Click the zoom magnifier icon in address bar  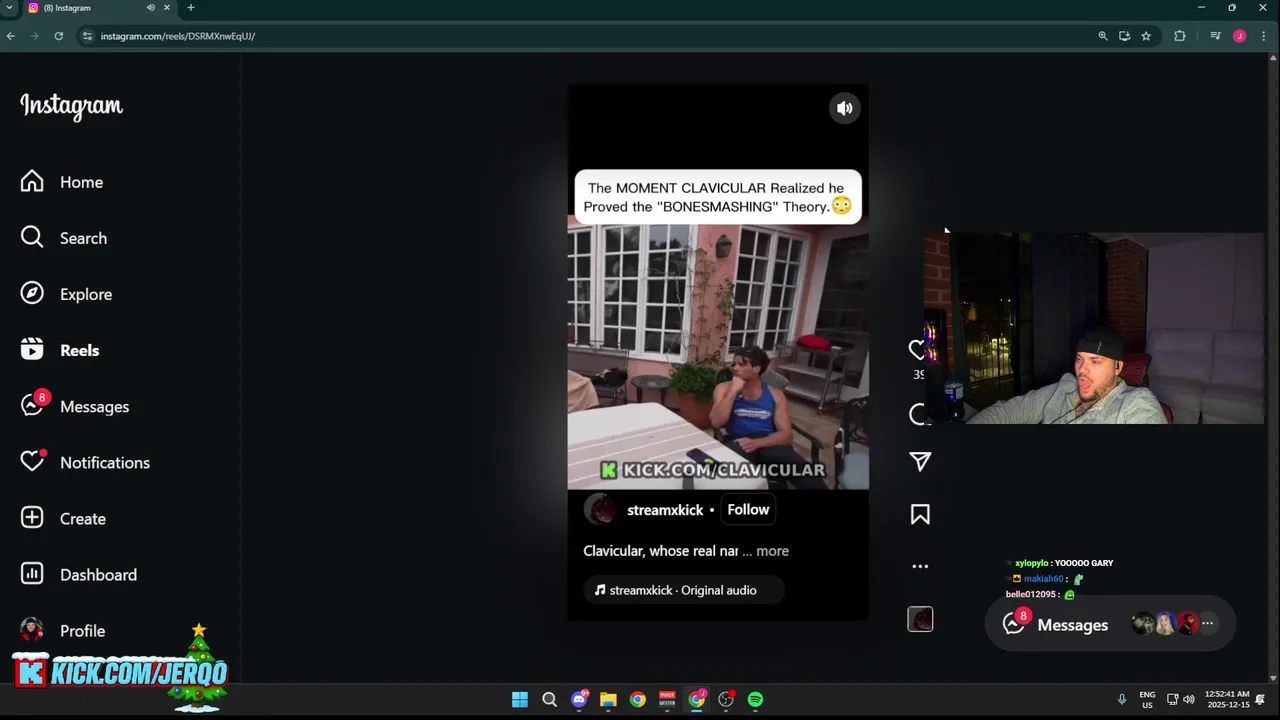[1103, 36]
